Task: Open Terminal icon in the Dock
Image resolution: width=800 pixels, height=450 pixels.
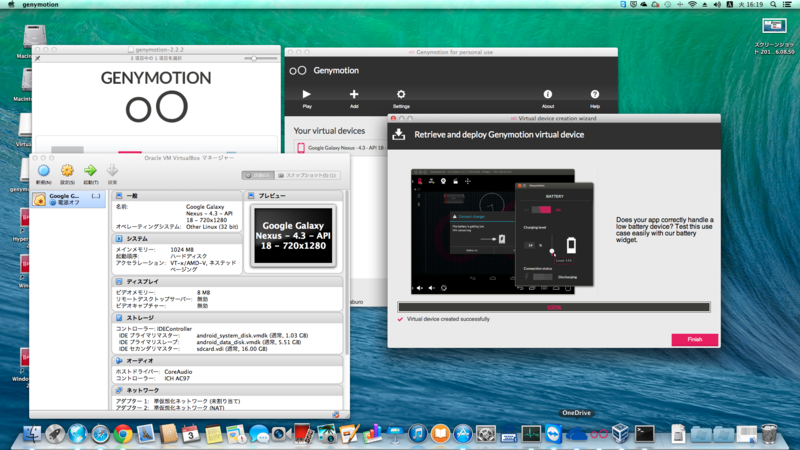Action: [x=644, y=434]
